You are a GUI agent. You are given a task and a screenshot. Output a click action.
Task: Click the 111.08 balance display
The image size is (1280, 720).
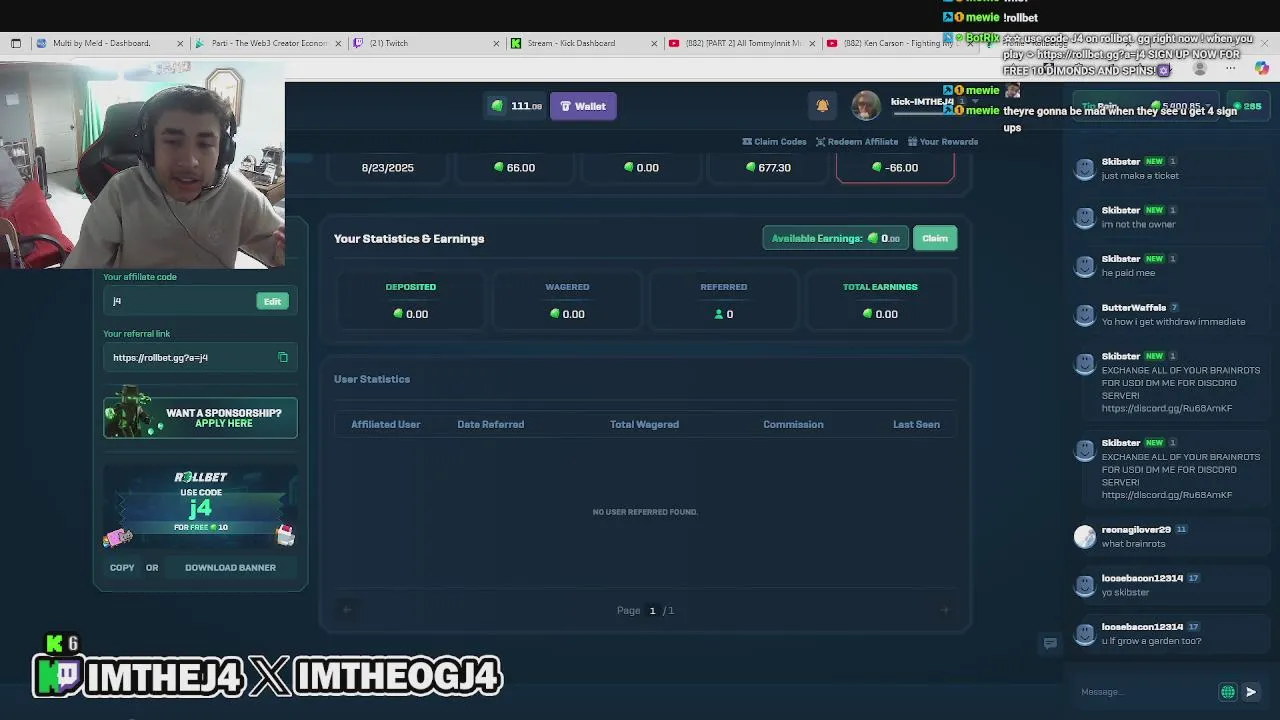[x=517, y=106]
